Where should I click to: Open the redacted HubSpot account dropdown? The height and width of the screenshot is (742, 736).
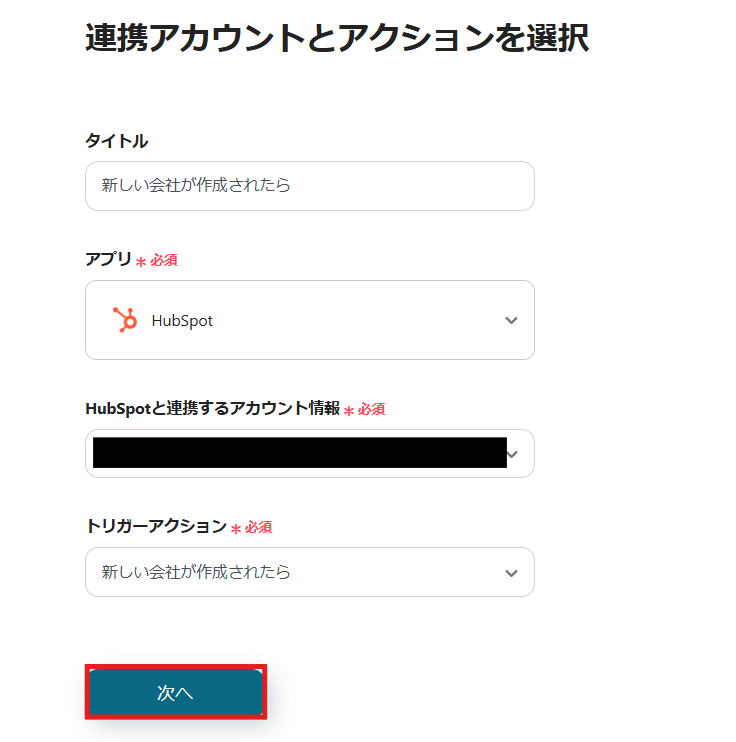tap(299, 454)
